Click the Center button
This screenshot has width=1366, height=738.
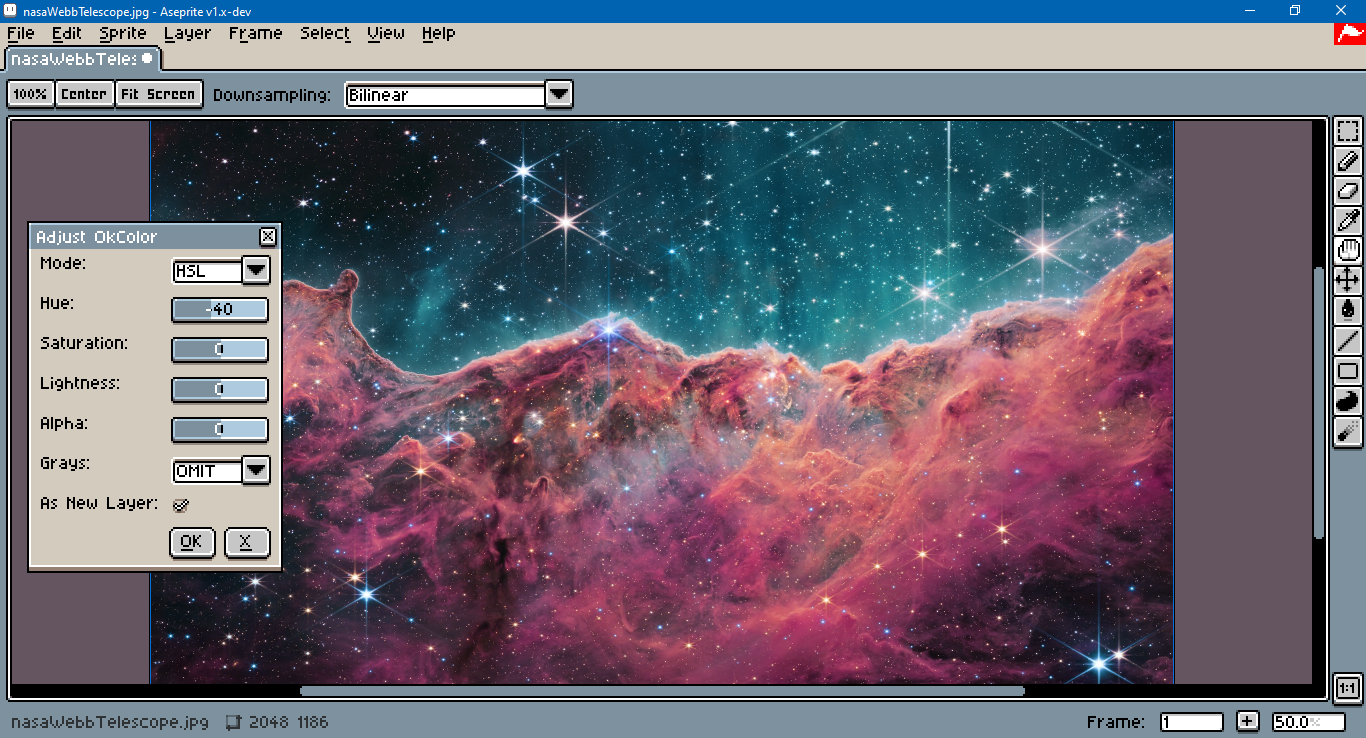tap(84, 94)
